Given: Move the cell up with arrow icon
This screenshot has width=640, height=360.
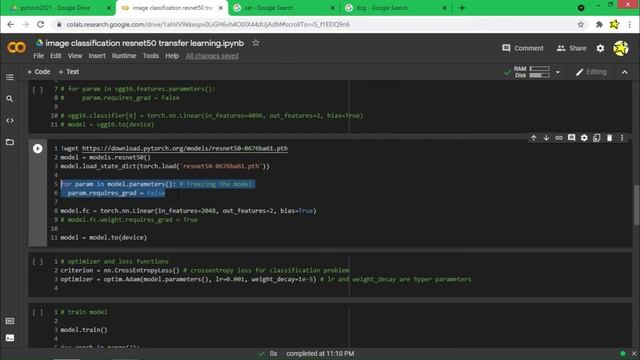Looking at the screenshot, I should (533, 138).
